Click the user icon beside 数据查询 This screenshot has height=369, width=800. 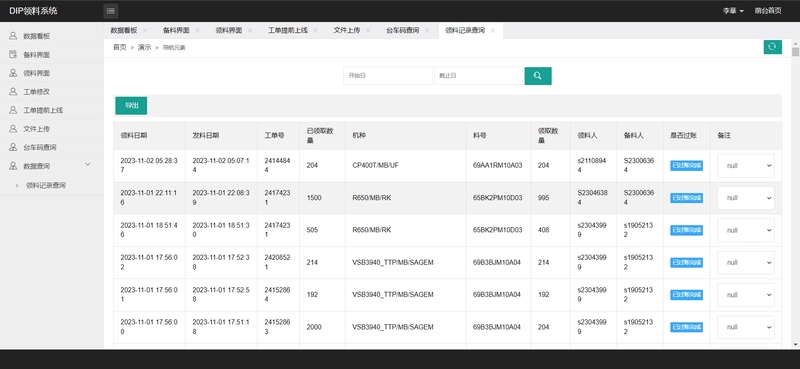click(x=13, y=166)
